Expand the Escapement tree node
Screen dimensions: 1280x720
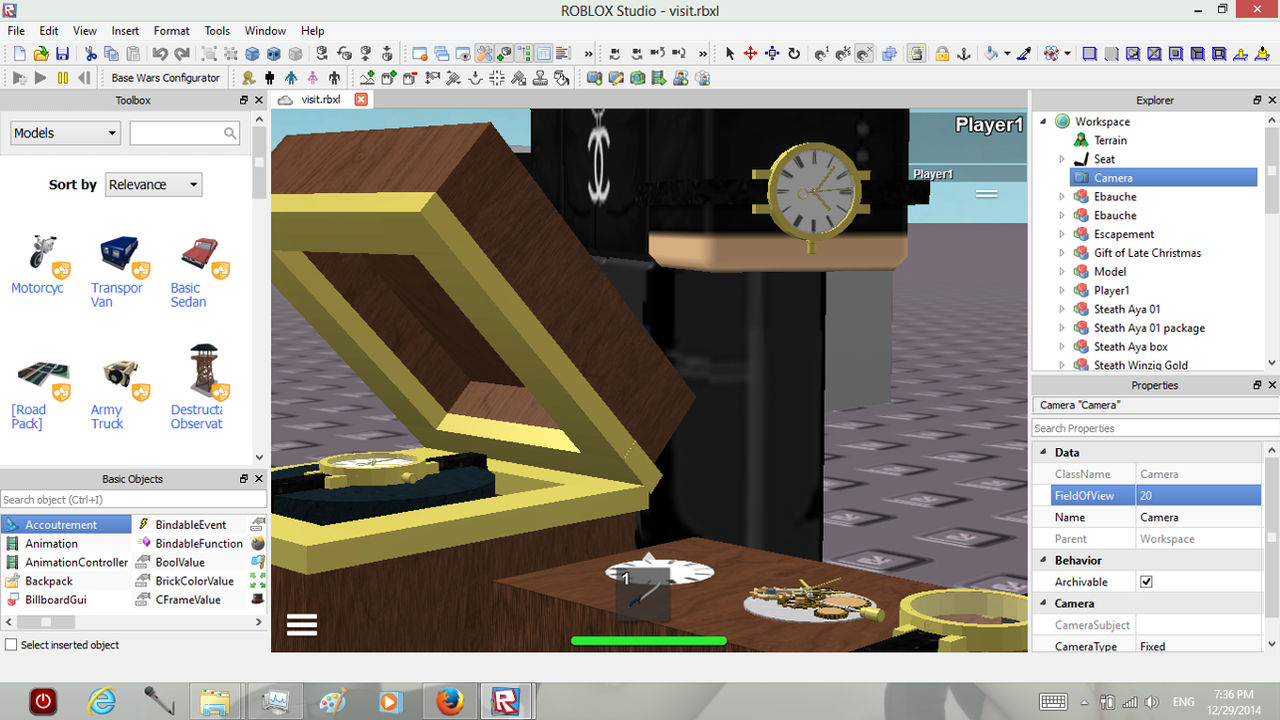pos(1062,234)
